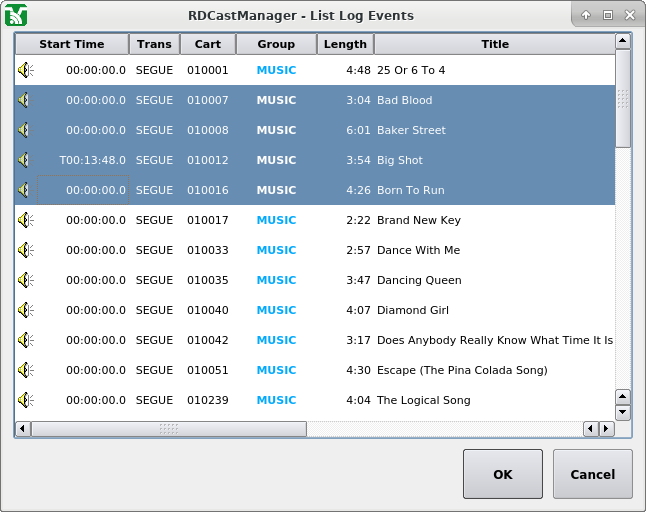
Task: Click the speaker icon for Brand New Key
Action: [x=25, y=220]
